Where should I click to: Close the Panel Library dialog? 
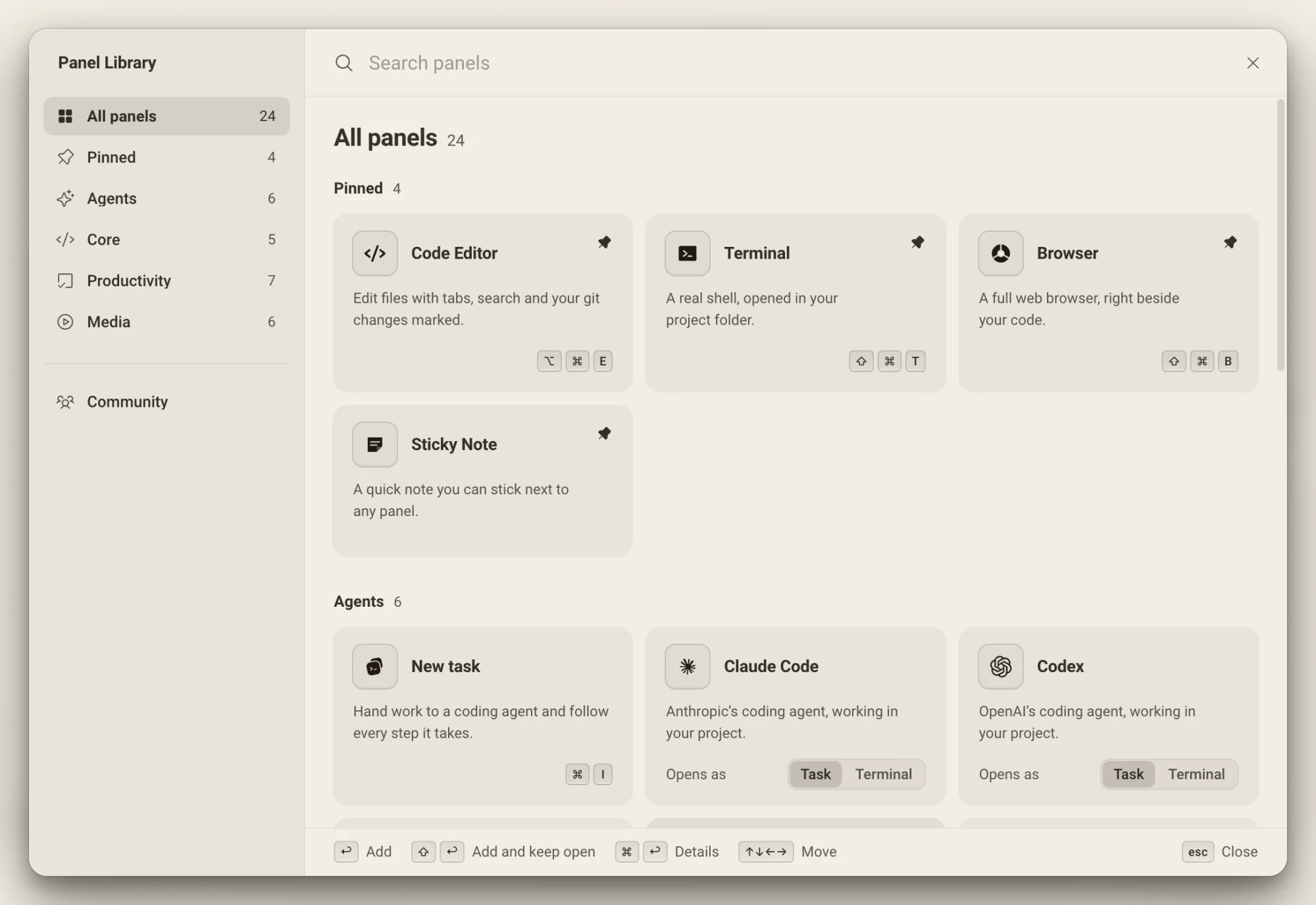coord(1252,63)
